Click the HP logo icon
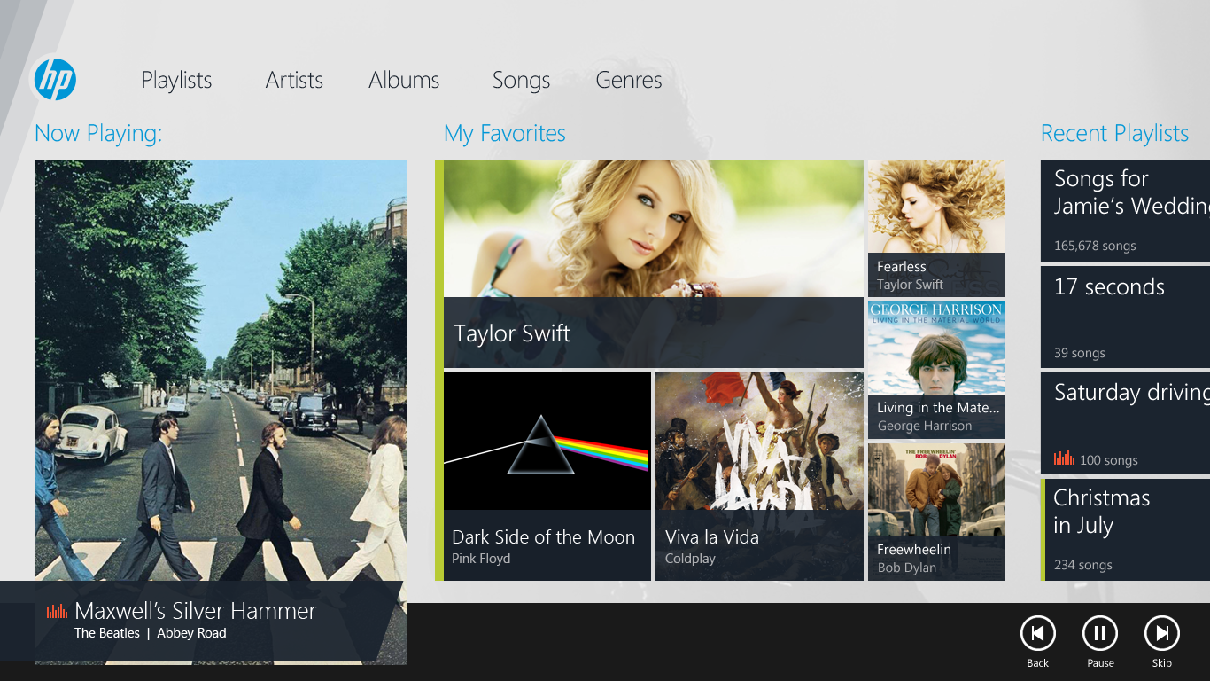The image size is (1210, 681). [54, 78]
